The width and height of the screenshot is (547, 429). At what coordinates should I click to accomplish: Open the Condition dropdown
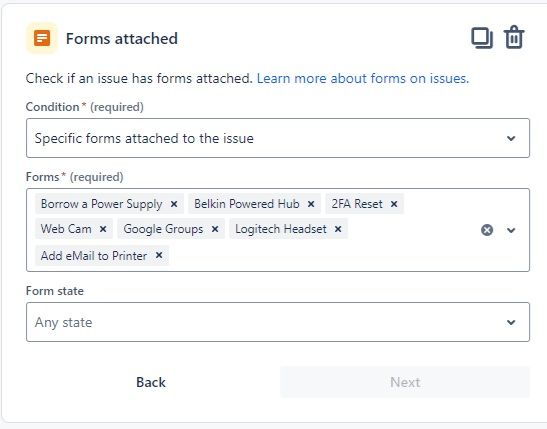(x=278, y=138)
